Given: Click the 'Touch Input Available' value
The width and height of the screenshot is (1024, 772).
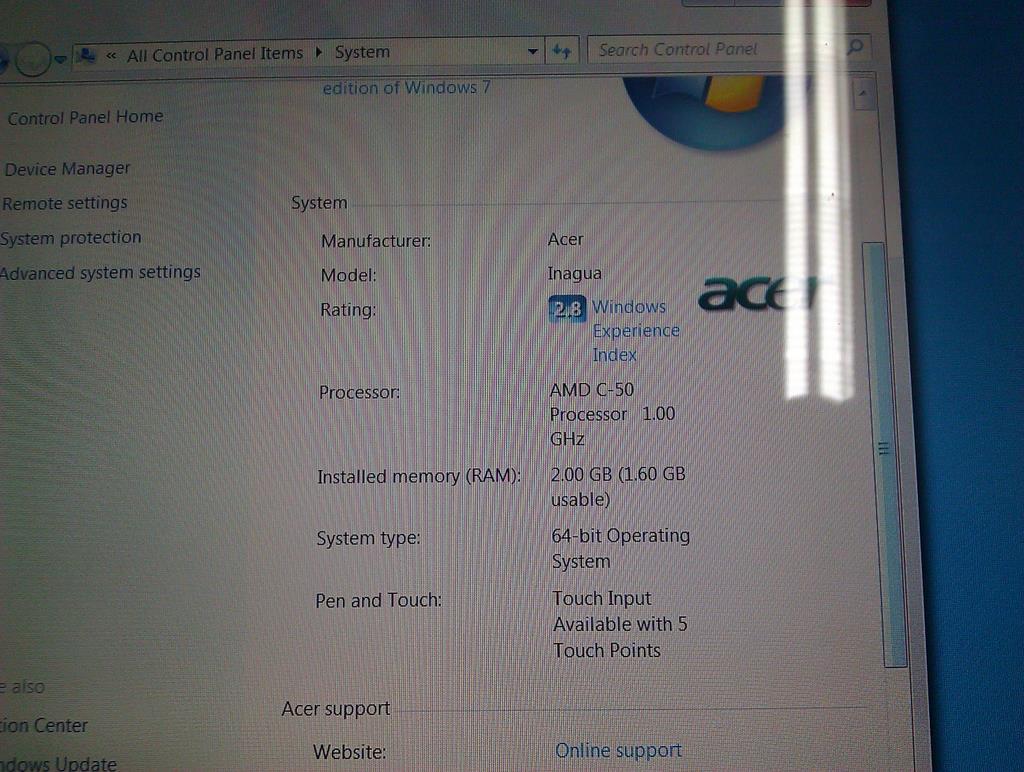Looking at the screenshot, I should 620,624.
